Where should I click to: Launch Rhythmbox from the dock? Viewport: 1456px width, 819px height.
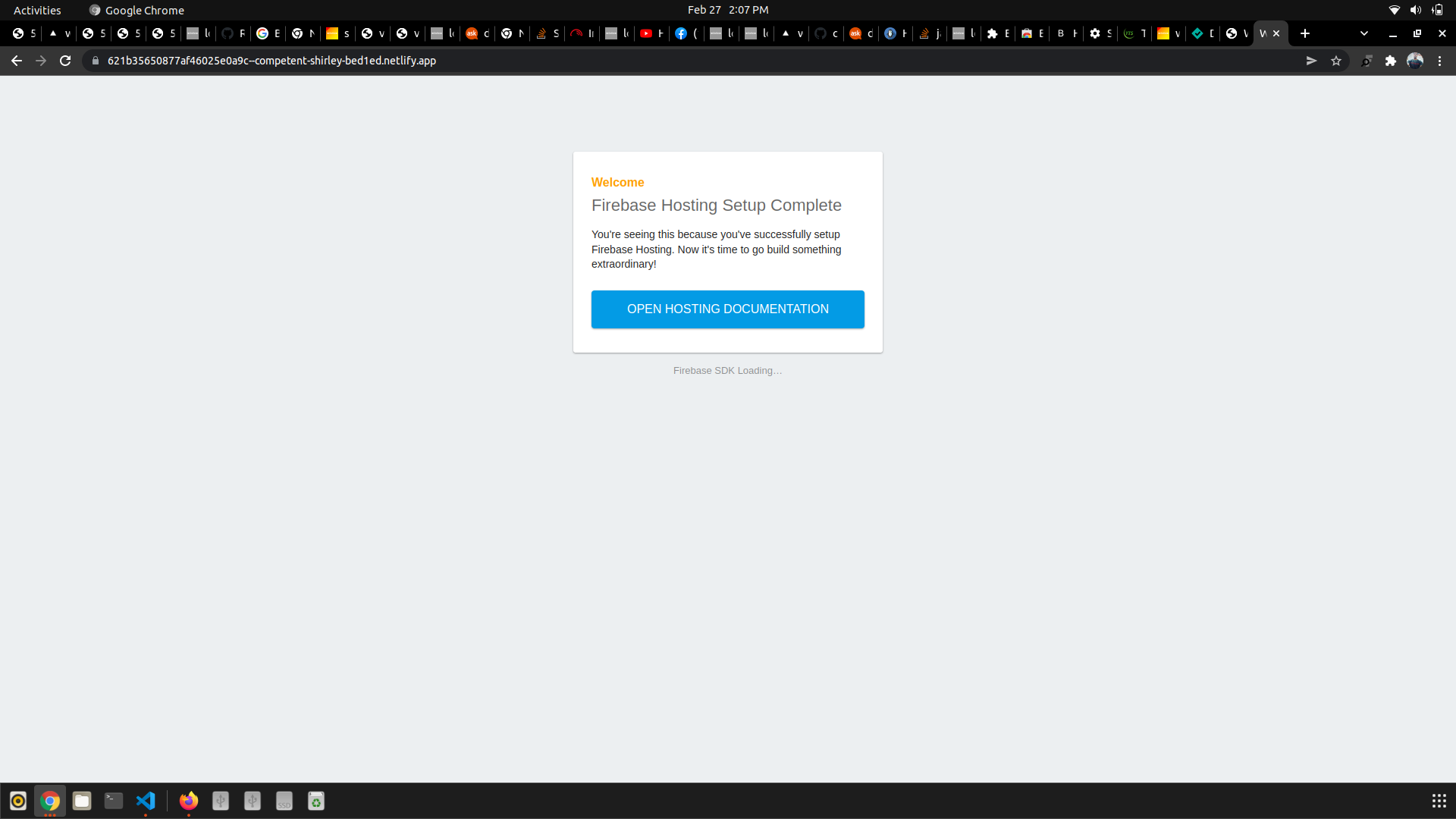pyautogui.click(x=18, y=801)
